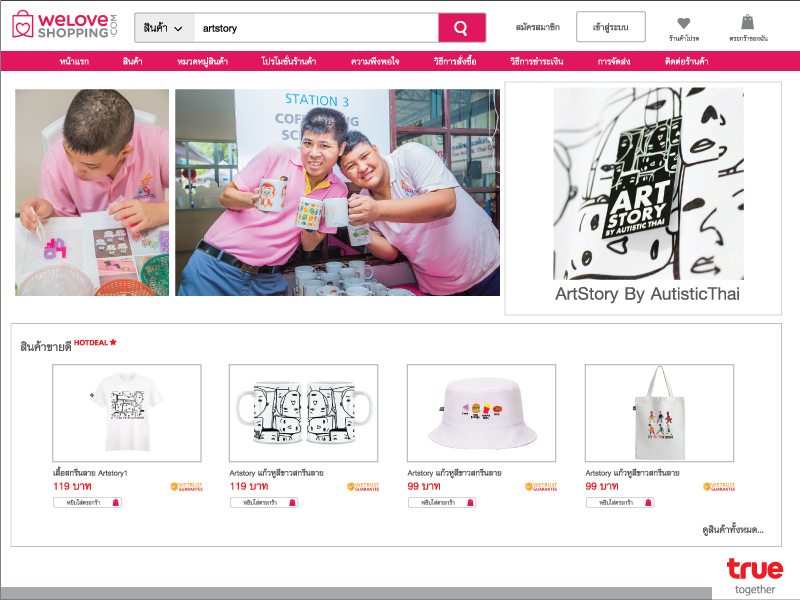Viewport: 800px width, 600px height.
Task: Click the red HOTDEAL star badge
Action: [x=95, y=342]
